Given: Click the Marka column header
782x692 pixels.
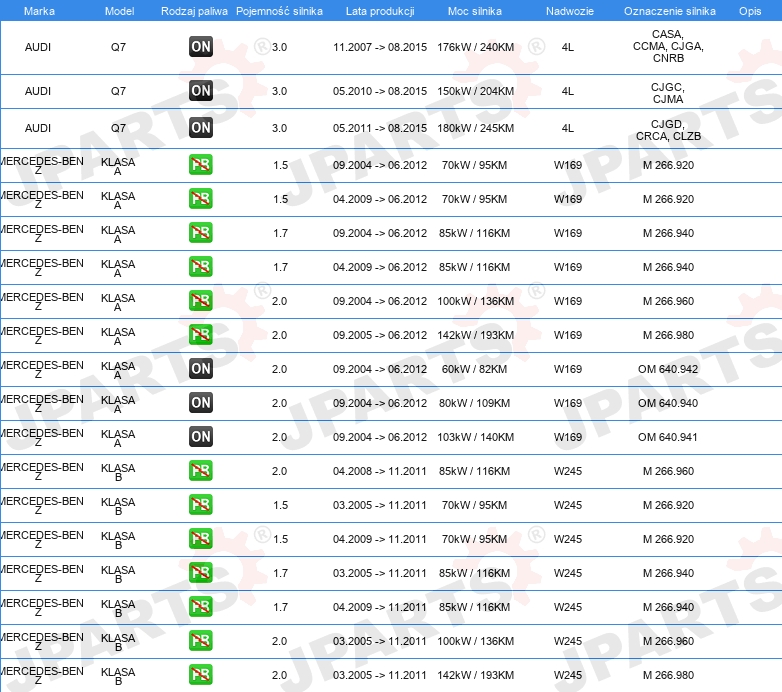Looking at the screenshot, I should (x=39, y=11).
